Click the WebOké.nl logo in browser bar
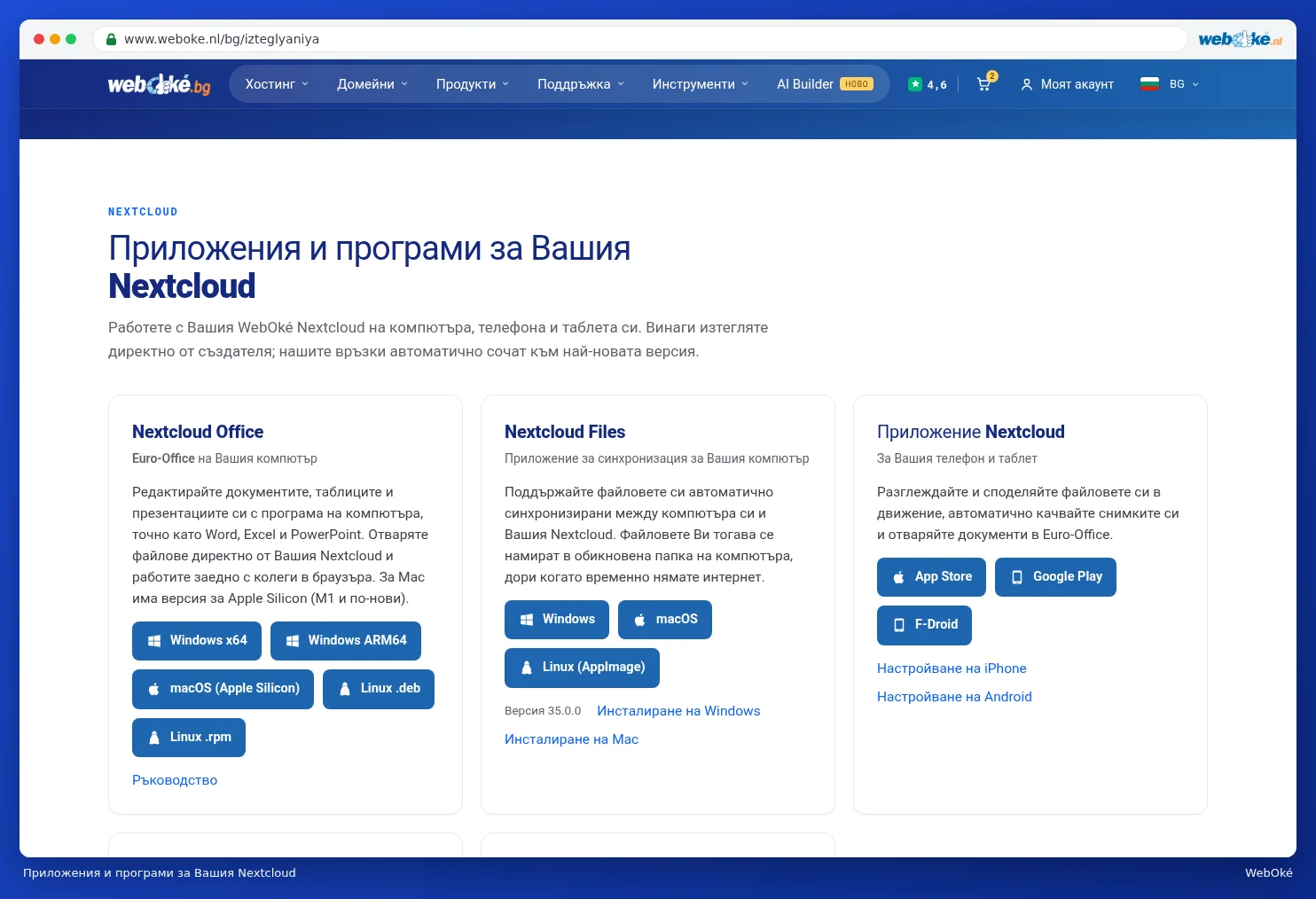 (x=1240, y=39)
